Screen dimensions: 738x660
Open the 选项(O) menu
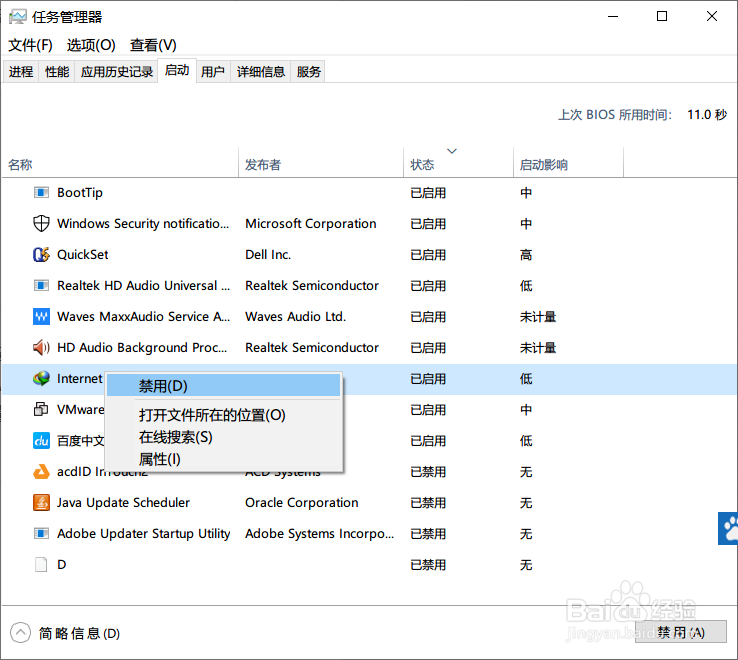[x=91, y=45]
